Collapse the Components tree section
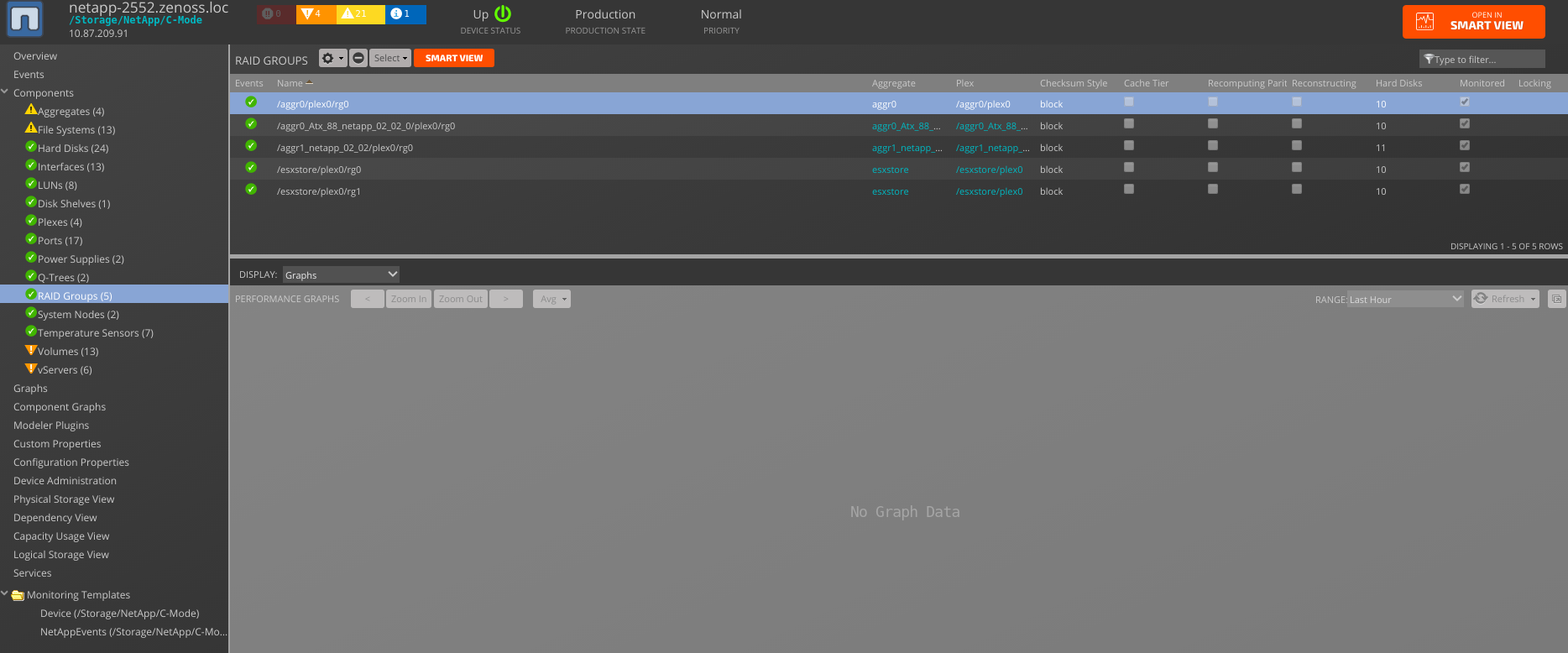Viewport: 1568px width, 653px height. coord(5,92)
